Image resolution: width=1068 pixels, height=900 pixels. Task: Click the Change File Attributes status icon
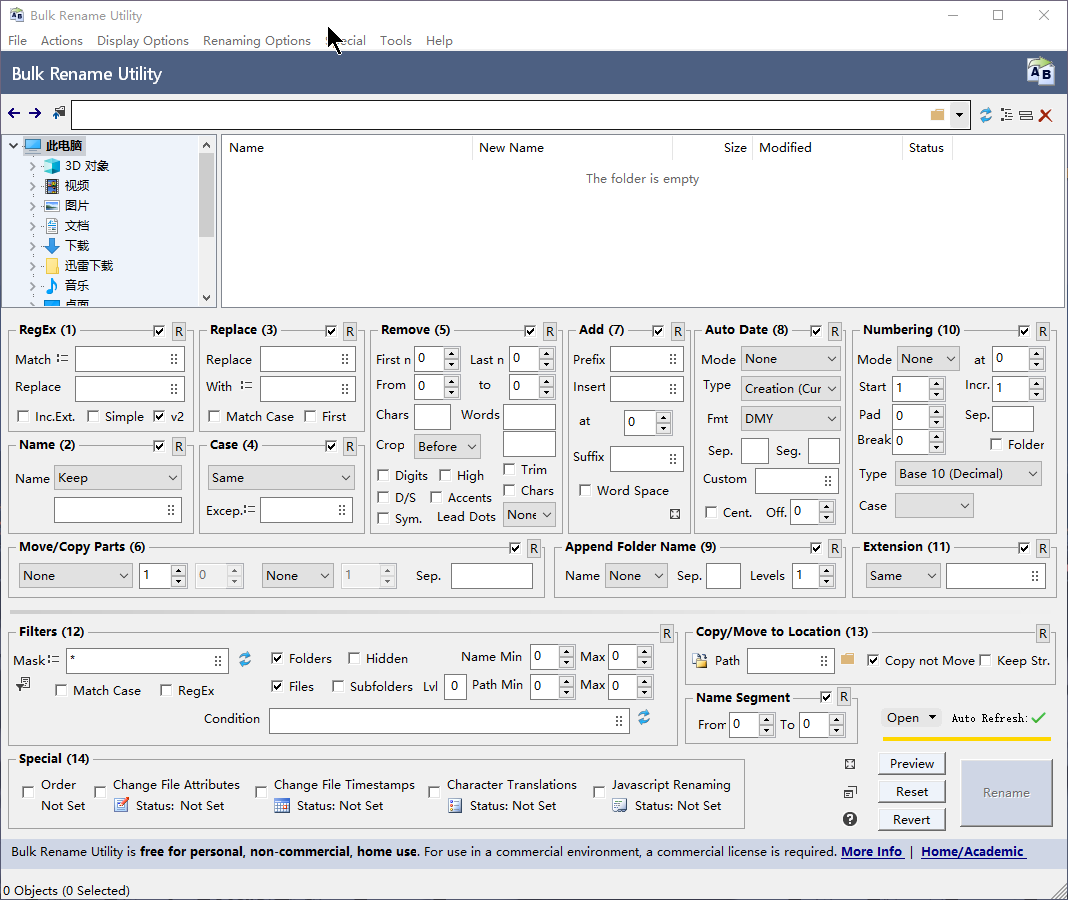coord(121,805)
